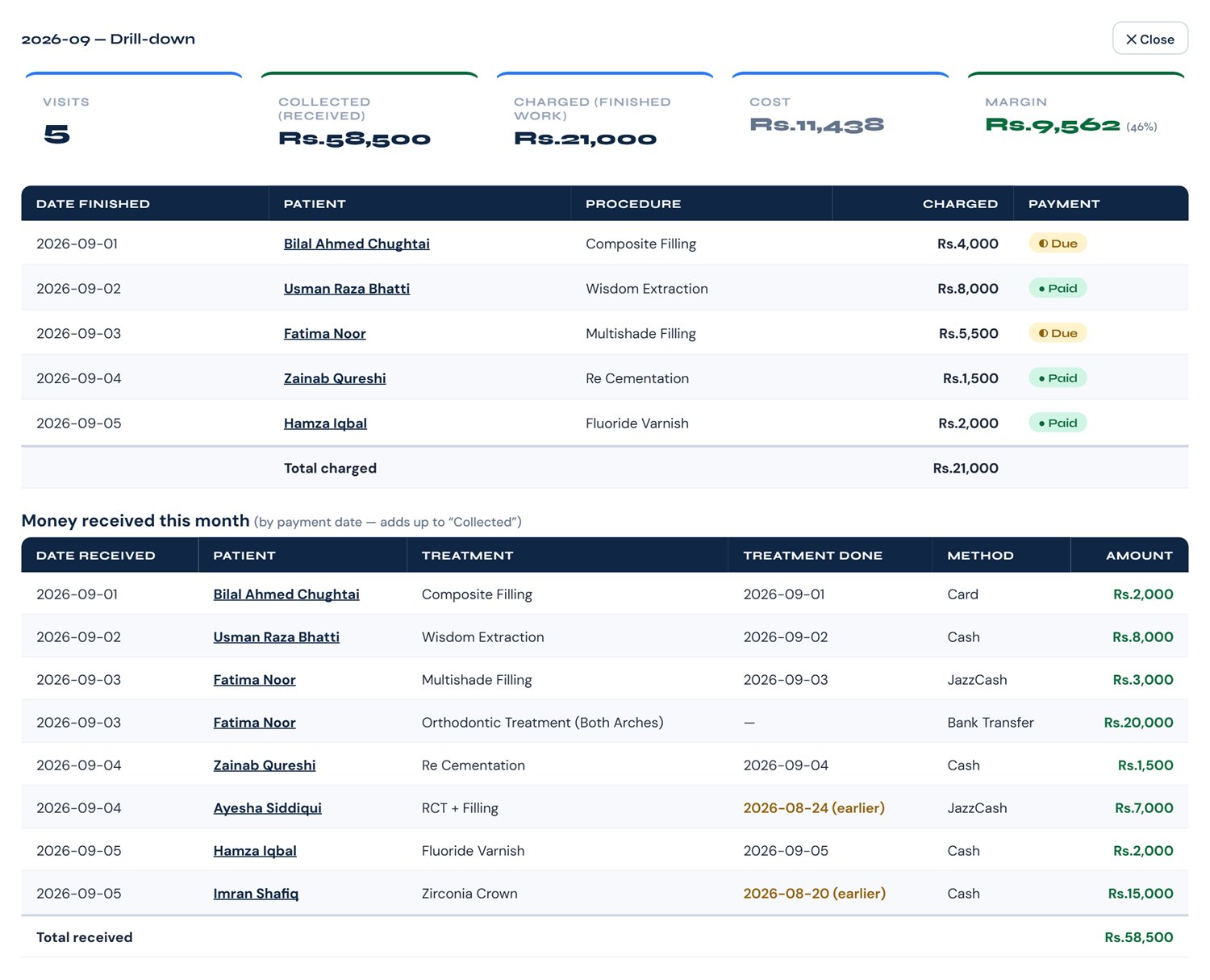Open Fatima Noor in JazzCash Rs.3,000 payment row
Screen dimensions: 1210x980
[255, 680]
